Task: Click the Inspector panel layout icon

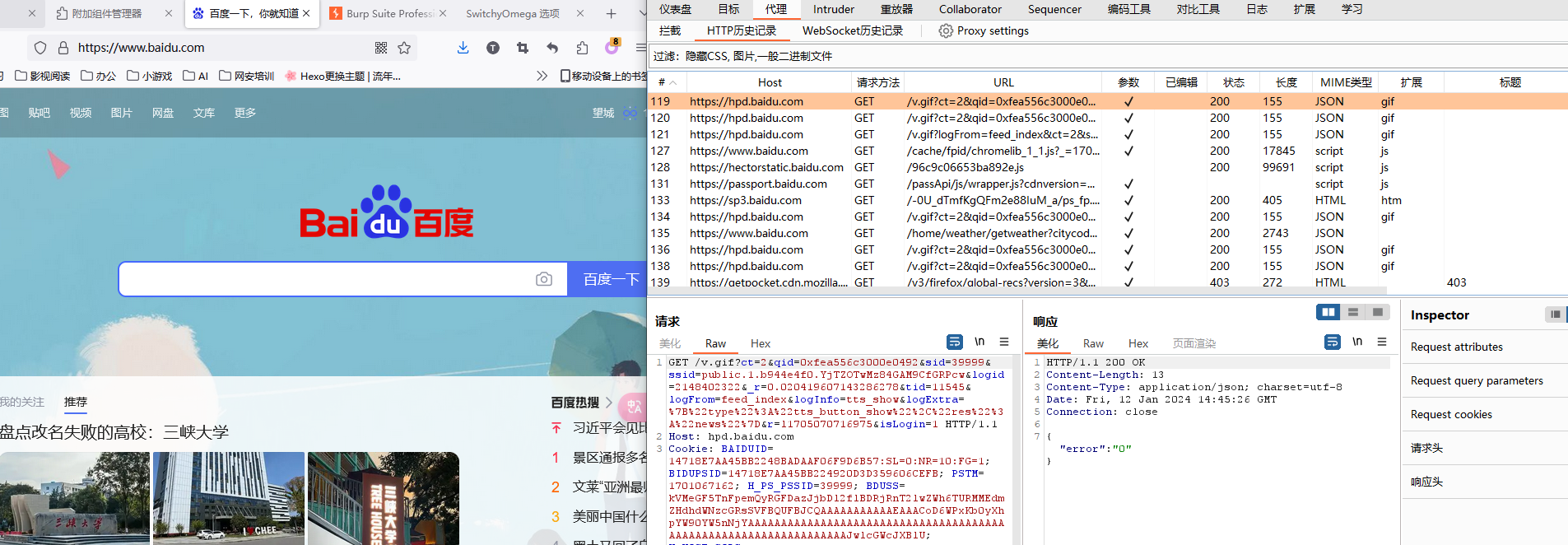Action: (x=1555, y=314)
